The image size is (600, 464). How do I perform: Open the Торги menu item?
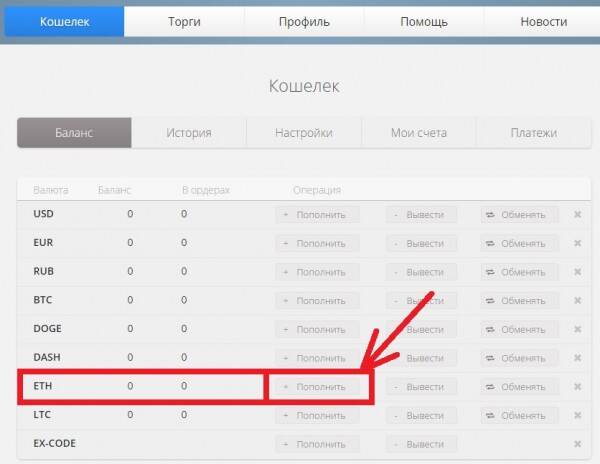click(184, 21)
